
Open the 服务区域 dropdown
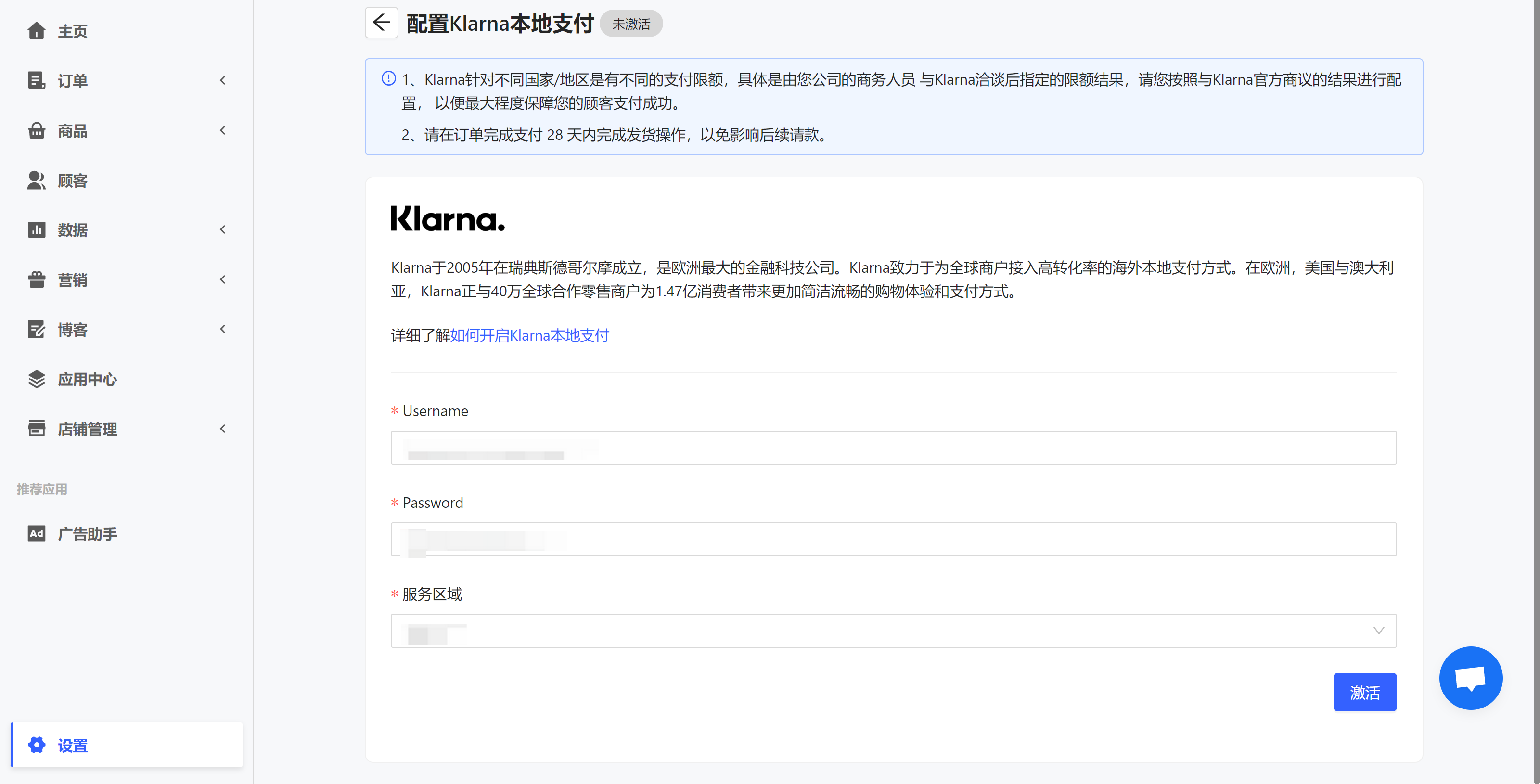pos(893,631)
